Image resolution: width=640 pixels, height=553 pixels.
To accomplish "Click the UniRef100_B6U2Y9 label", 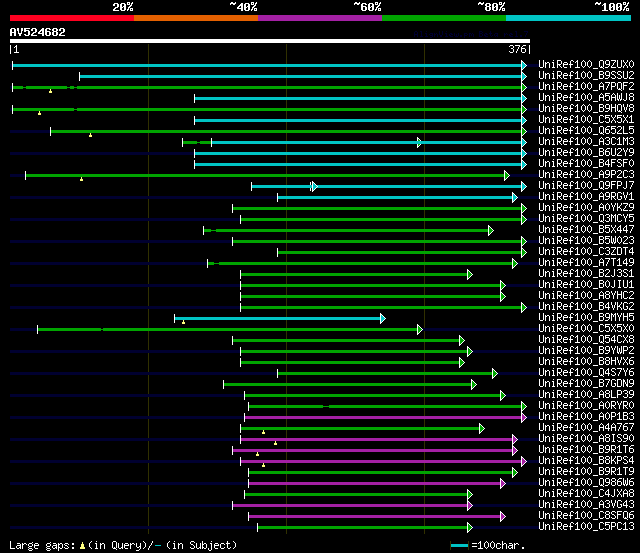I will point(586,153).
